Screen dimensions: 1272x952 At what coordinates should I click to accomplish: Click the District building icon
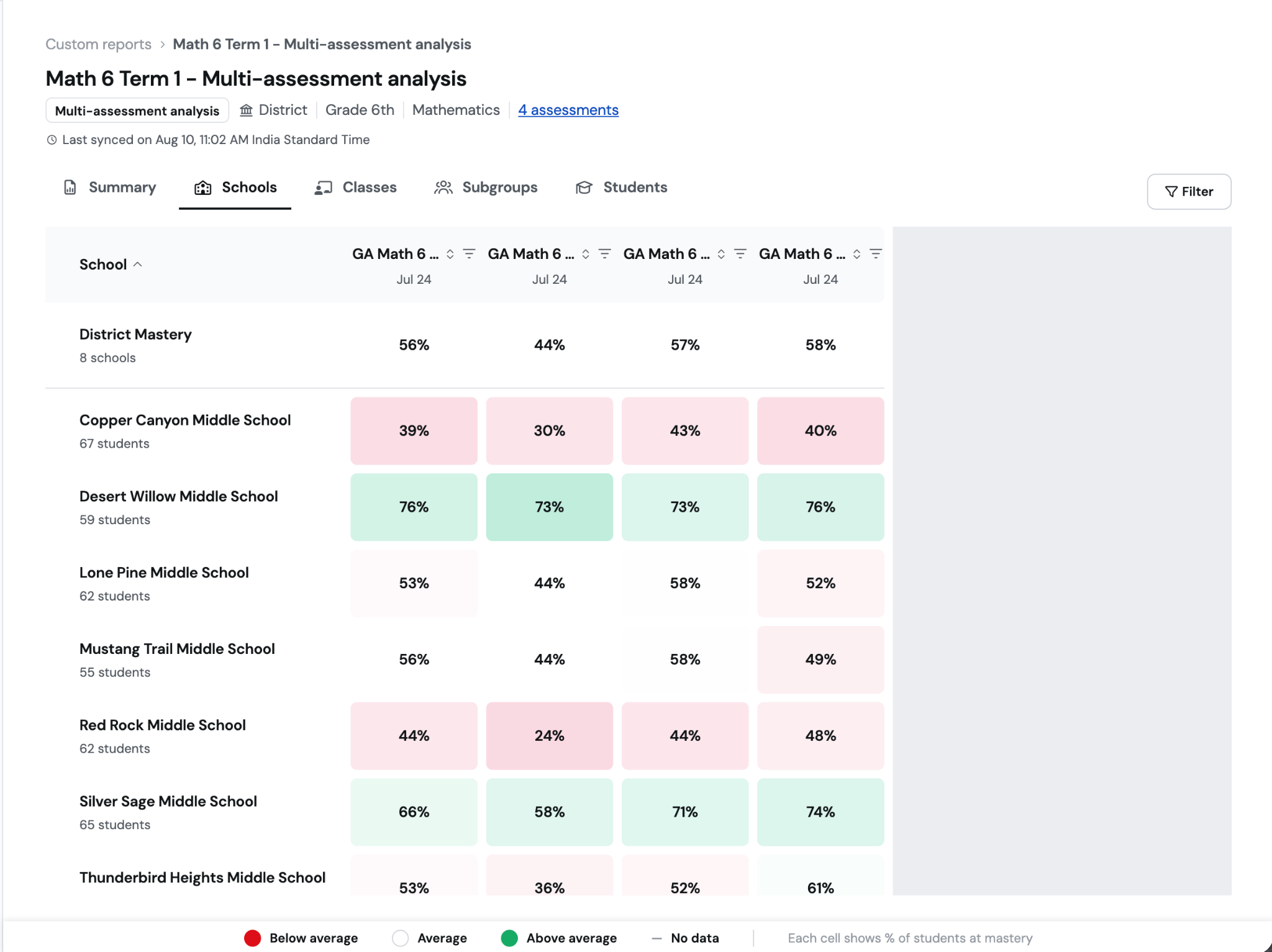(x=247, y=111)
